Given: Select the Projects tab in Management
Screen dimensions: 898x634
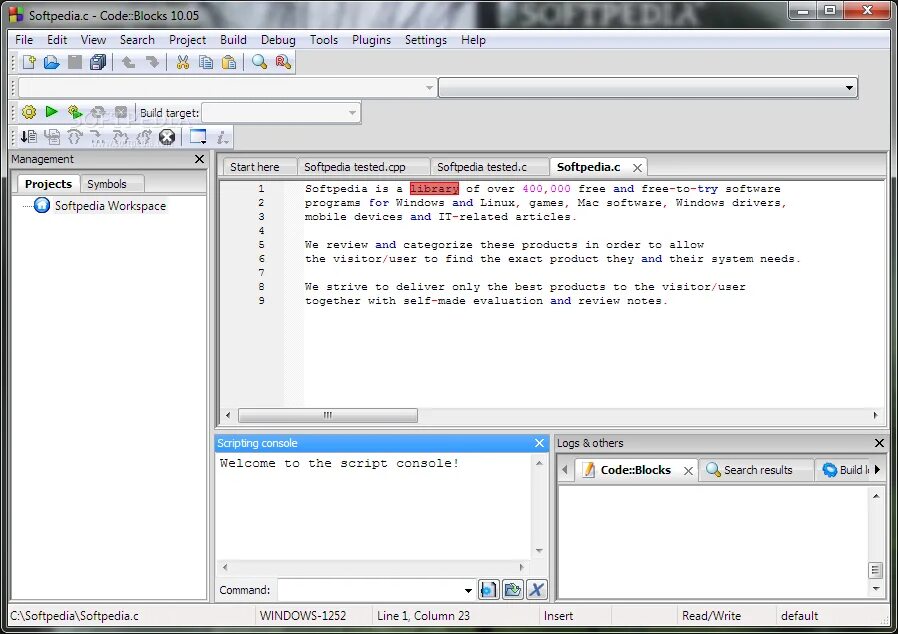Looking at the screenshot, I should (48, 184).
